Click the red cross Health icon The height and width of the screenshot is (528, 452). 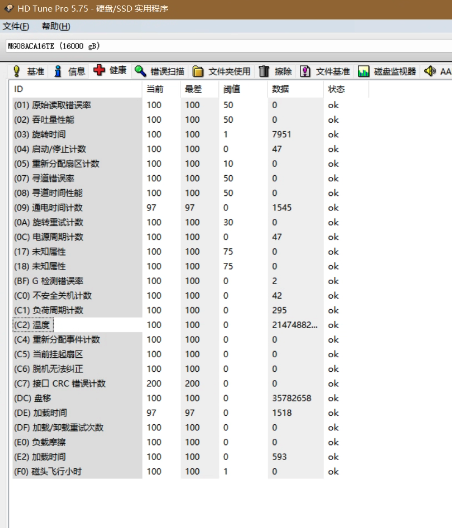pyautogui.click(x=99, y=70)
